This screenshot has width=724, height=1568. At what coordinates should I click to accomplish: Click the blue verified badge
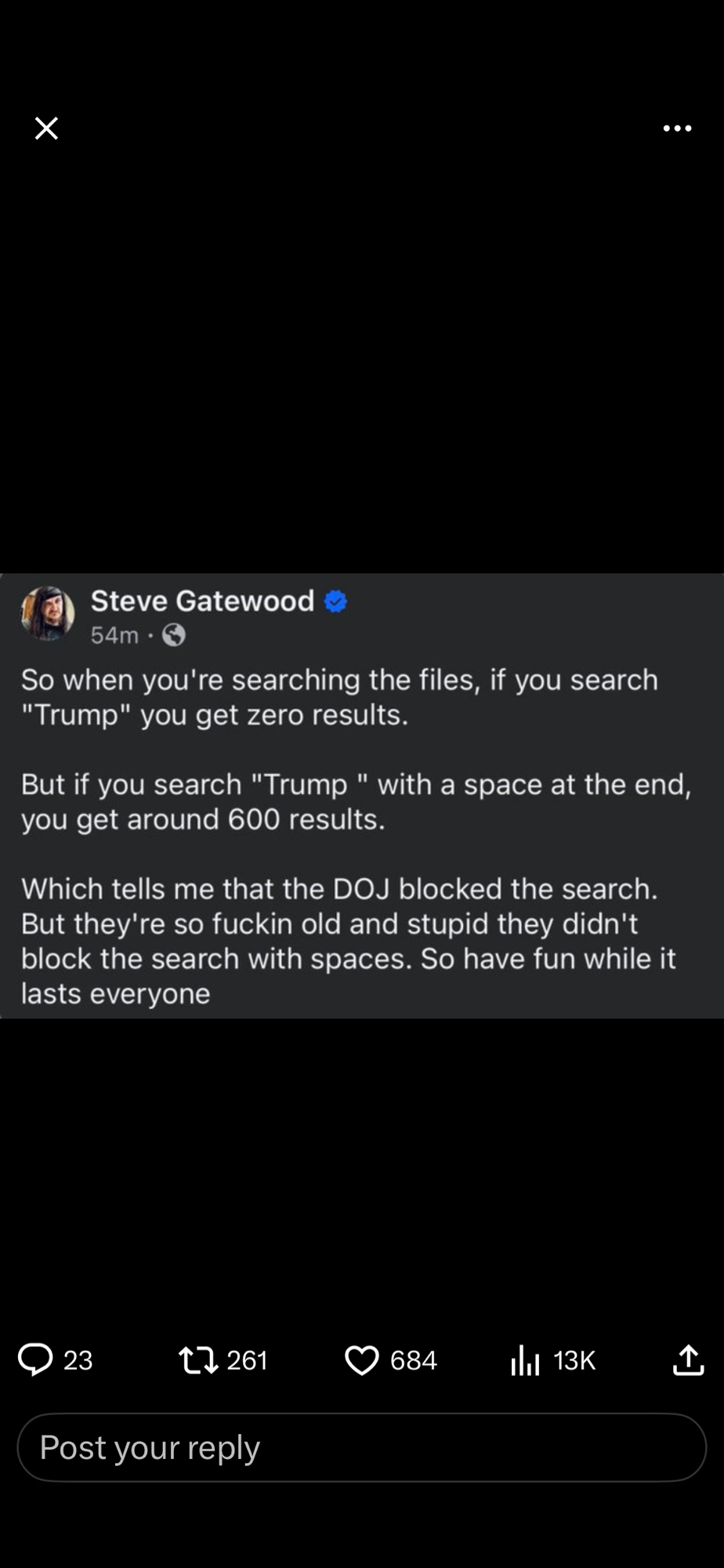tap(335, 601)
